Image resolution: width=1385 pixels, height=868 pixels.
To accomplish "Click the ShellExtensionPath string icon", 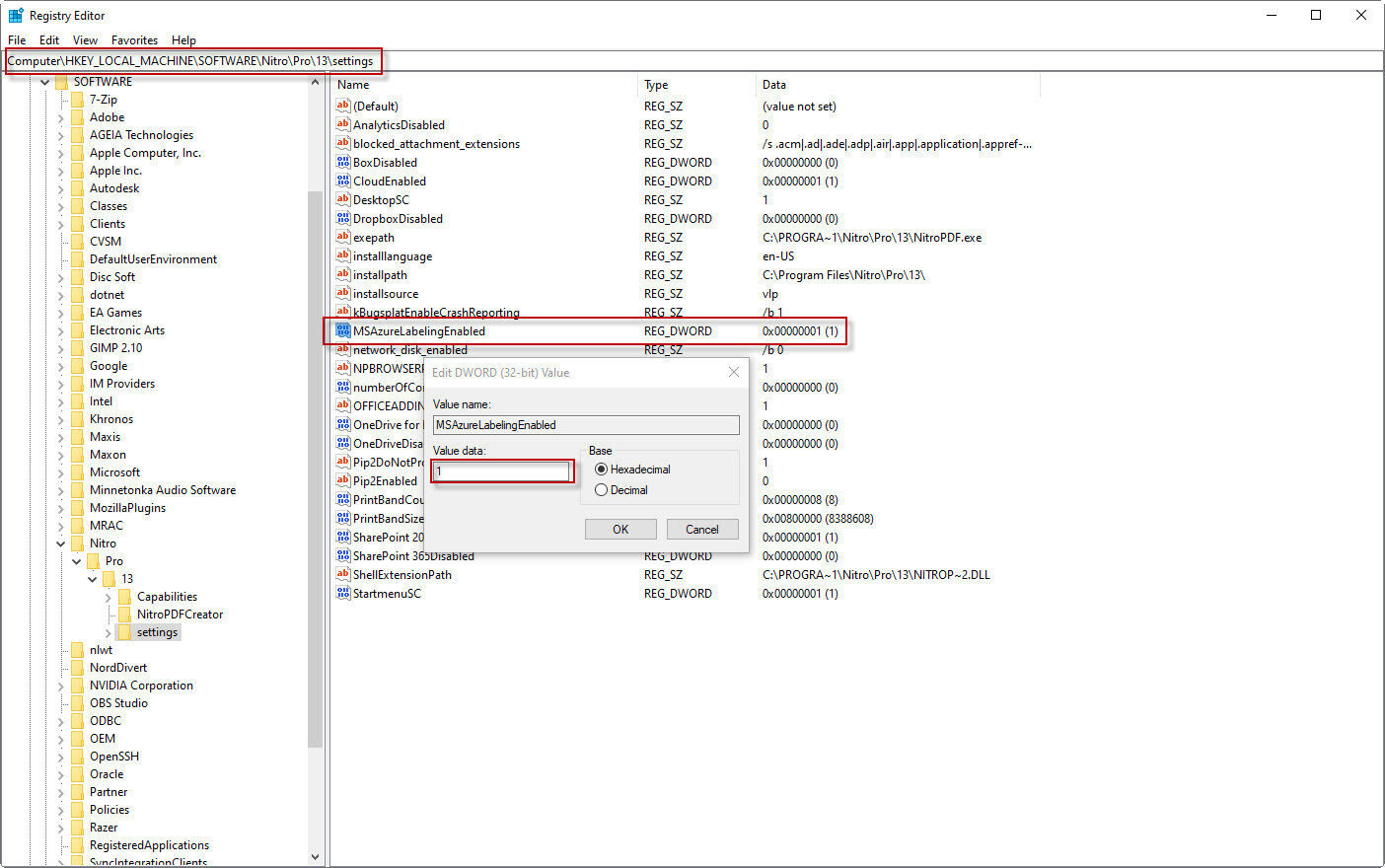I will [x=342, y=574].
